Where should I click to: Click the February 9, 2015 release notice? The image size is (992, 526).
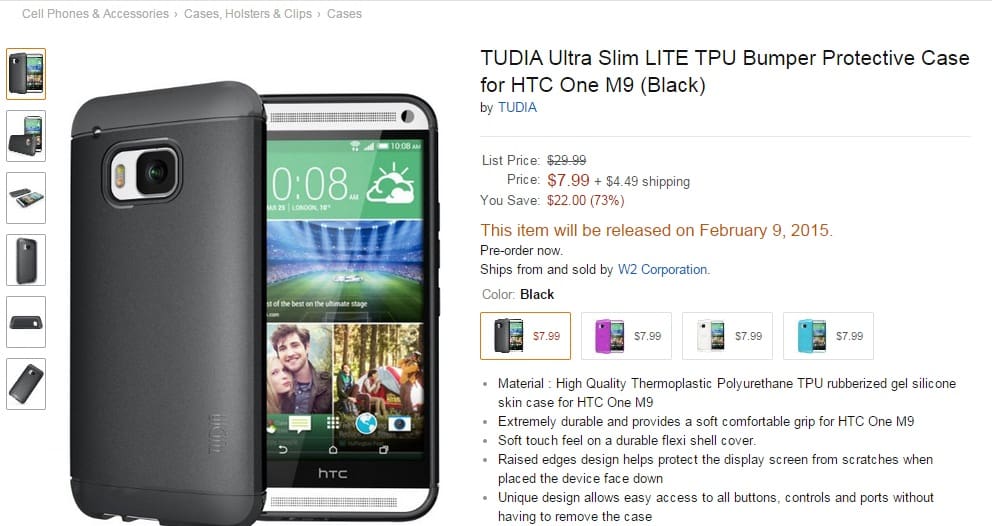click(x=656, y=230)
